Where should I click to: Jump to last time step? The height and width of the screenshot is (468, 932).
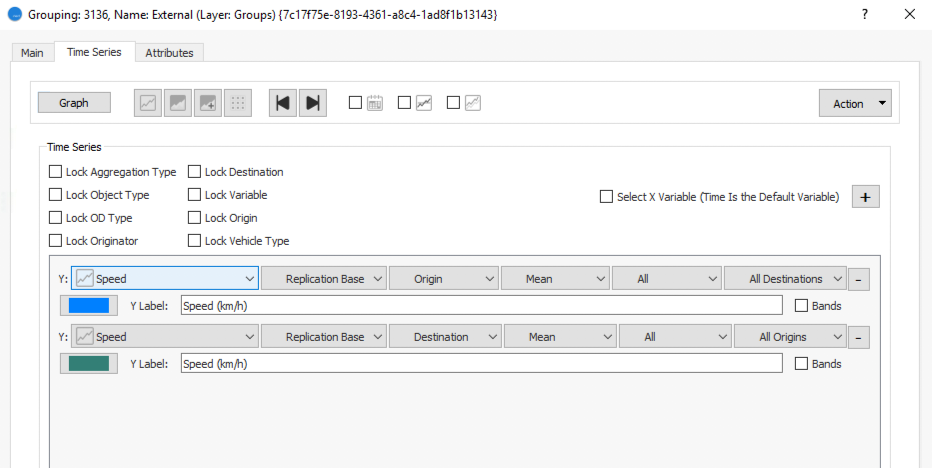tap(313, 103)
